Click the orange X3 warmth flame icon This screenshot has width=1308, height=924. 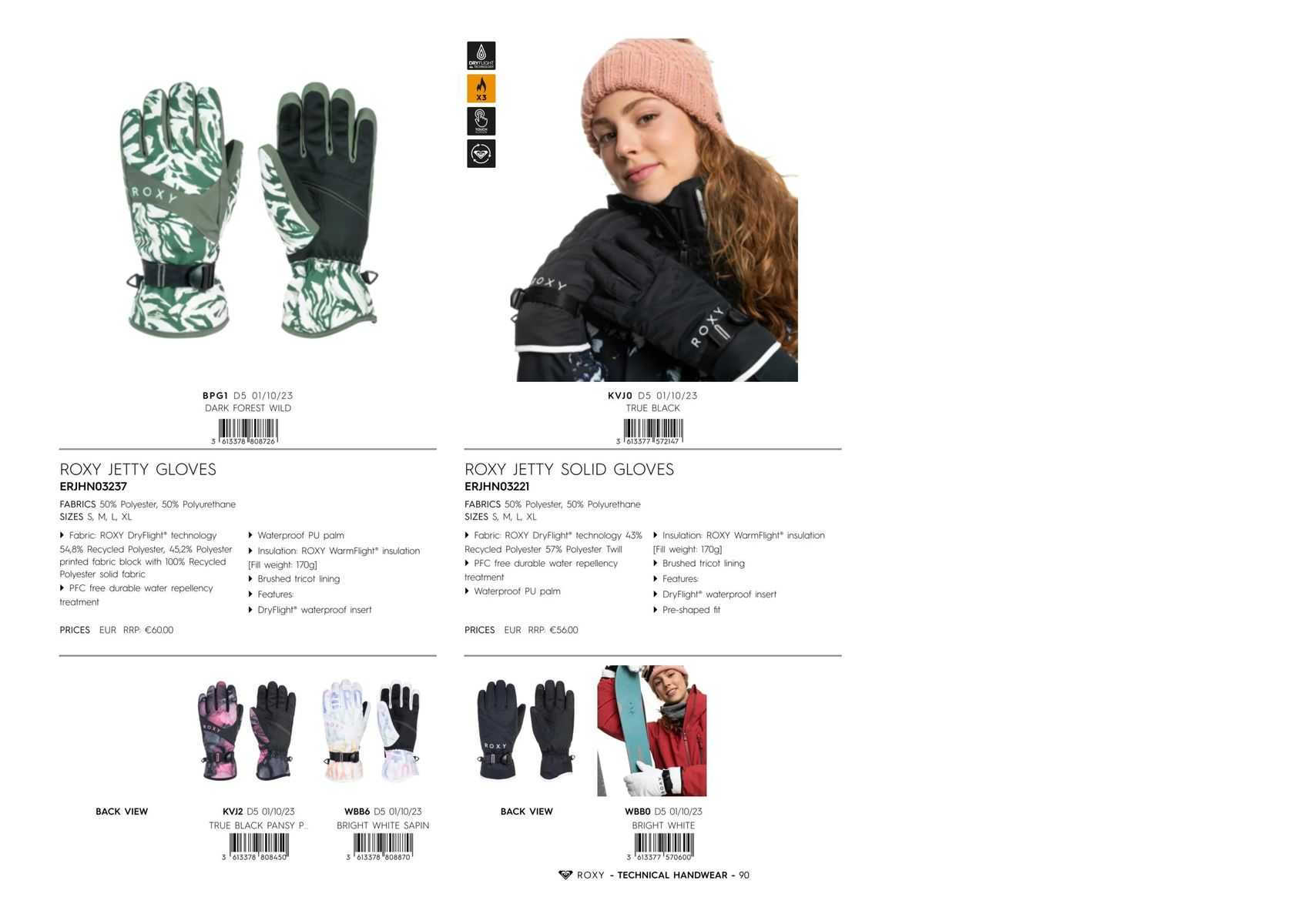[x=481, y=89]
